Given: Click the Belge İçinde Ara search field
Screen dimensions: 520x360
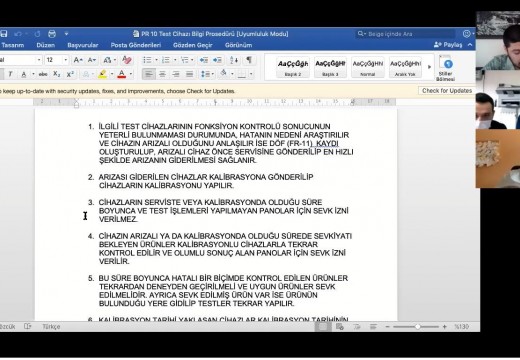Looking at the screenshot, I should click(x=405, y=34).
